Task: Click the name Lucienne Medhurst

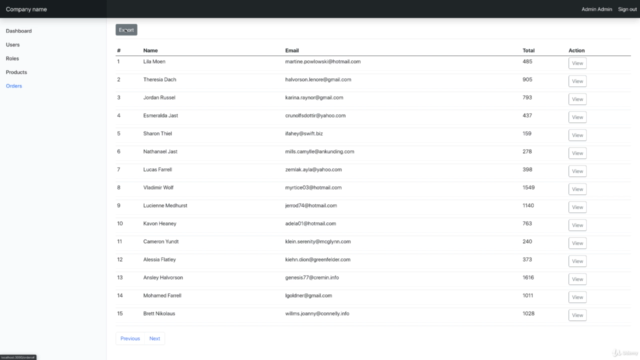Action: (165, 206)
